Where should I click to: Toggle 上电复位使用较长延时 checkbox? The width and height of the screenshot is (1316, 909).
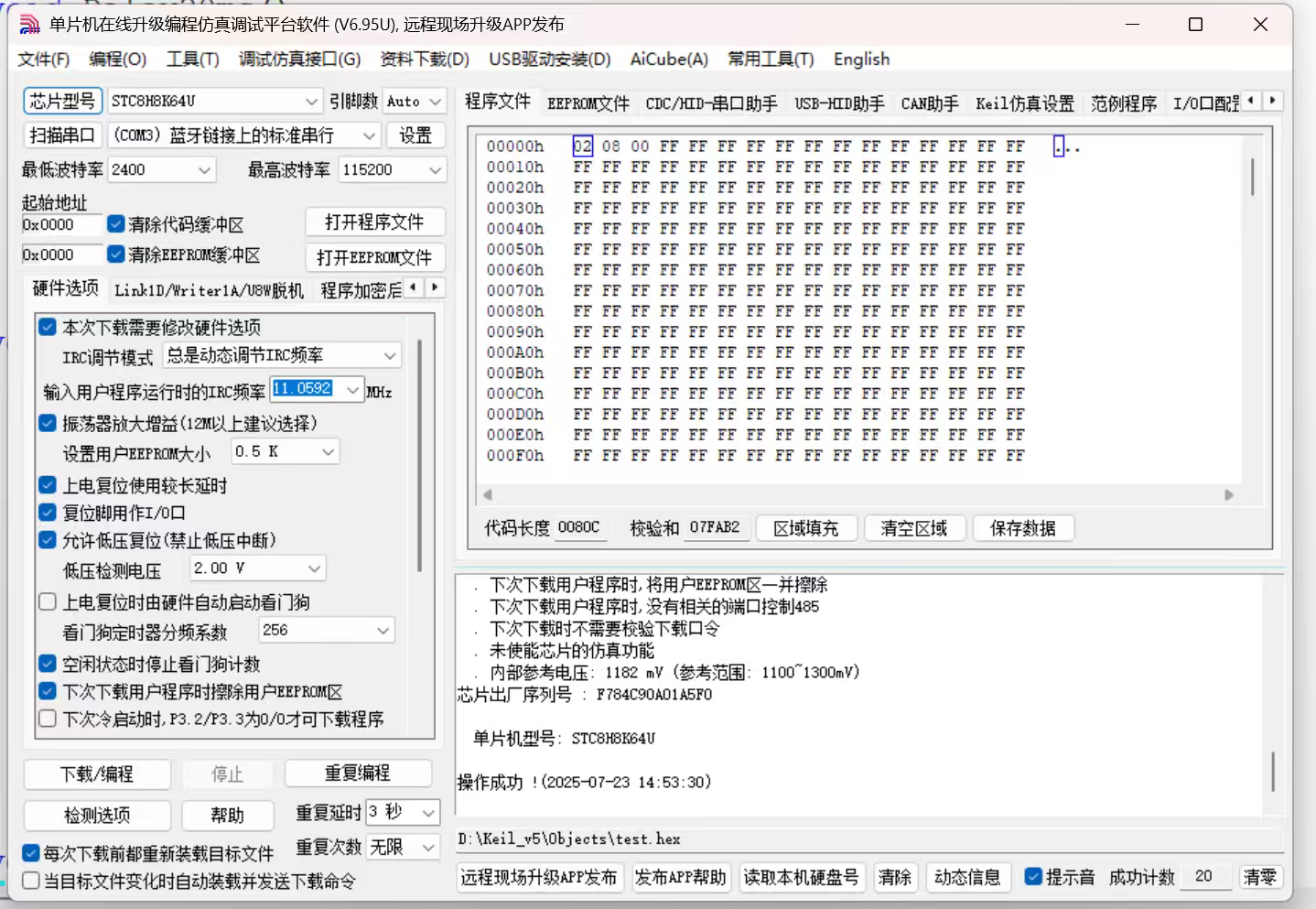(48, 484)
